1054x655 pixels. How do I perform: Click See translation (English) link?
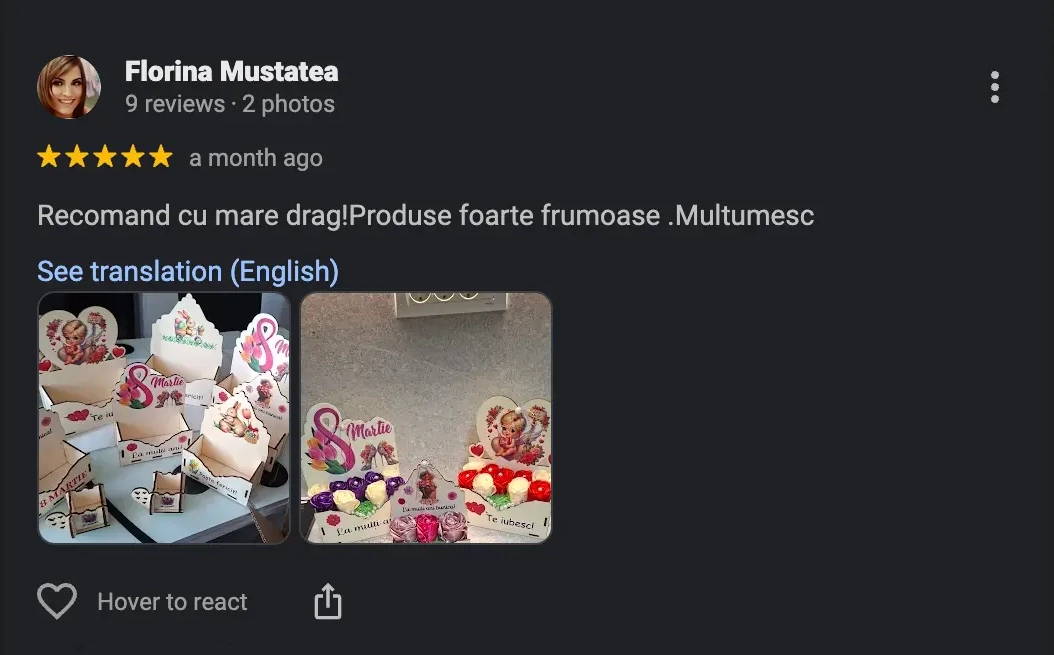[188, 271]
